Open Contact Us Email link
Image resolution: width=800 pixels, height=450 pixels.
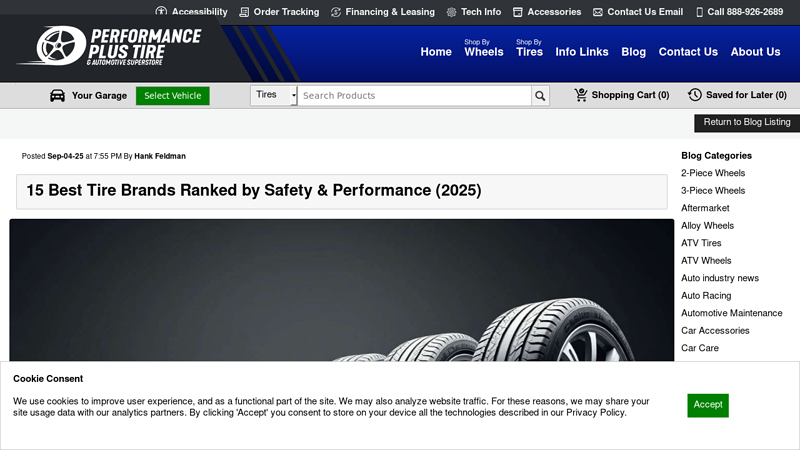(x=645, y=12)
